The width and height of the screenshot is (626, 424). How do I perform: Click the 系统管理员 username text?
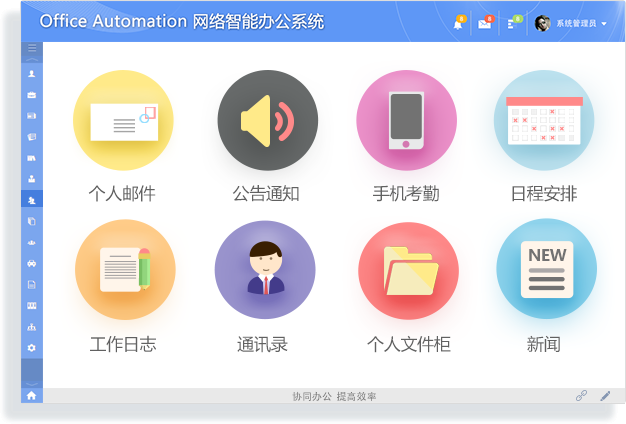[576, 24]
